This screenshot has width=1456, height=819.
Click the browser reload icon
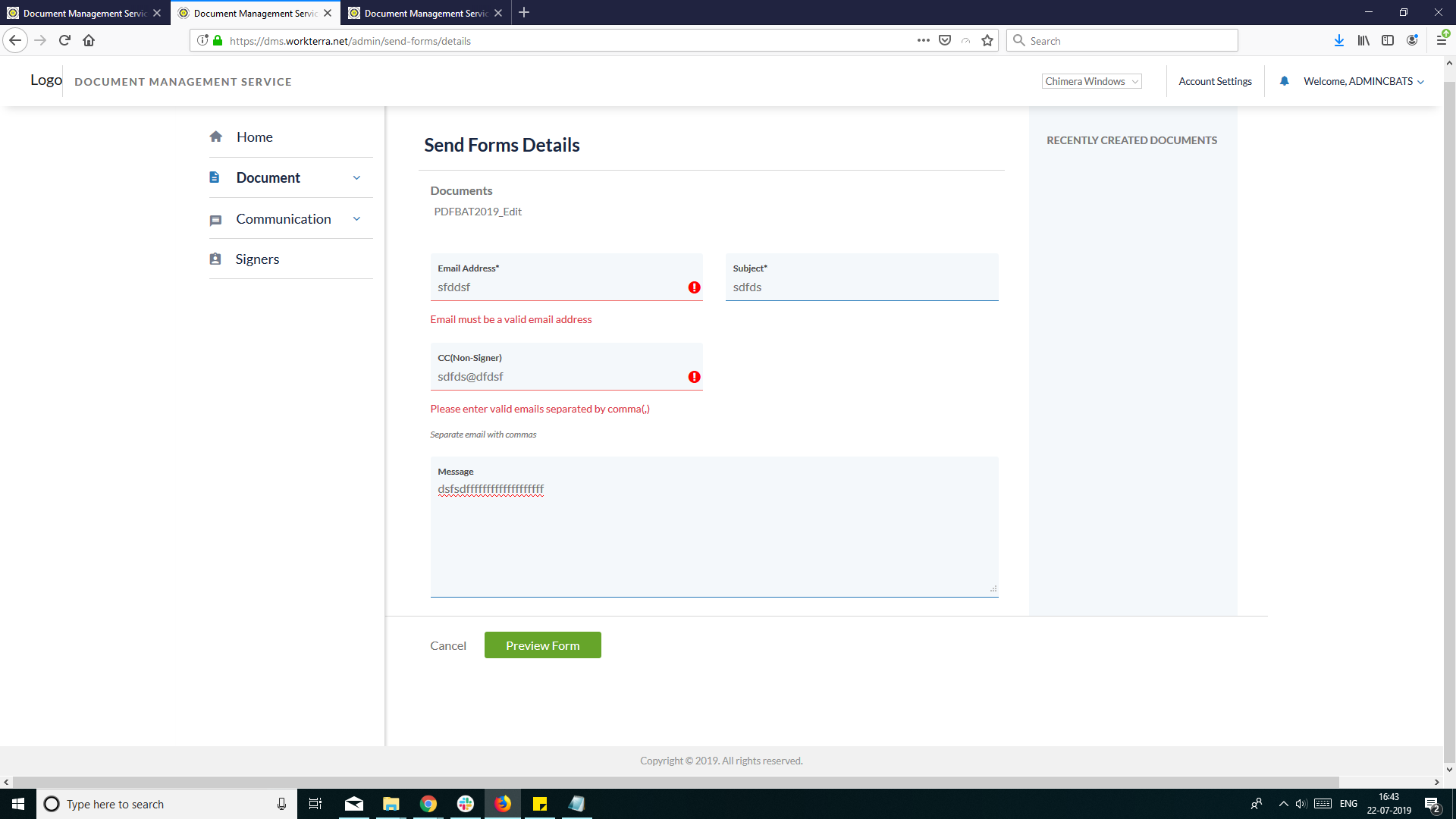pyautogui.click(x=64, y=41)
